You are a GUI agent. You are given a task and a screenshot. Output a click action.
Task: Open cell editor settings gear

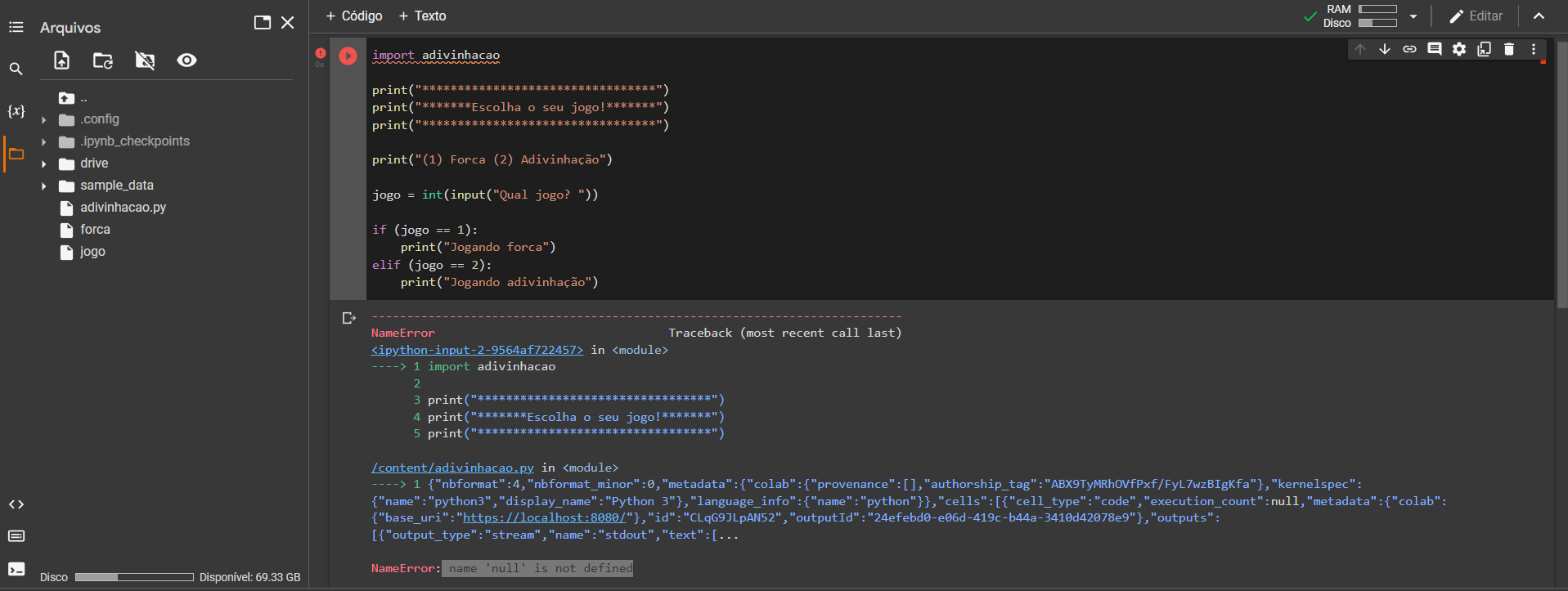[1459, 49]
